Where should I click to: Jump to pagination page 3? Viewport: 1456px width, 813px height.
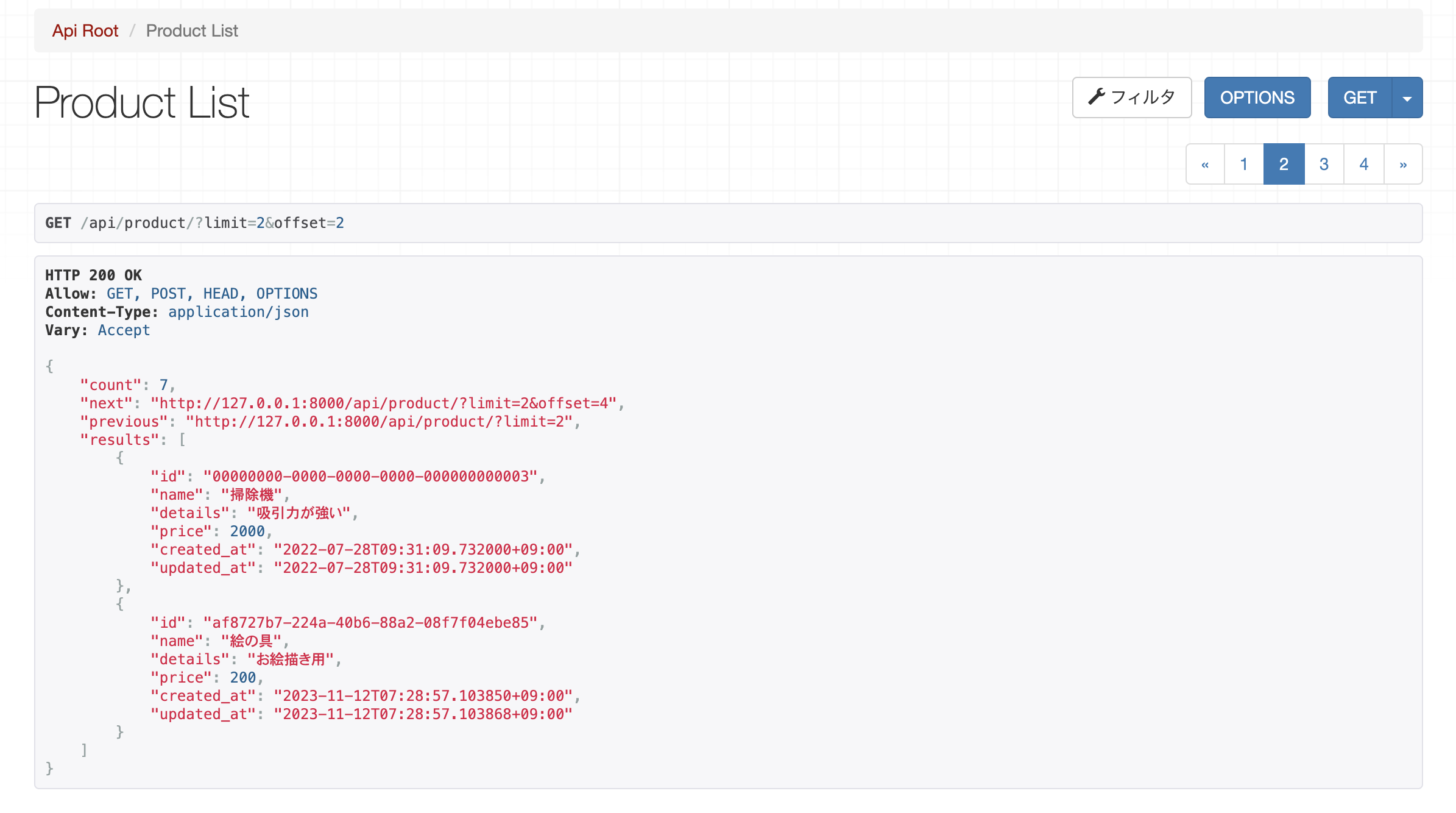click(x=1324, y=164)
